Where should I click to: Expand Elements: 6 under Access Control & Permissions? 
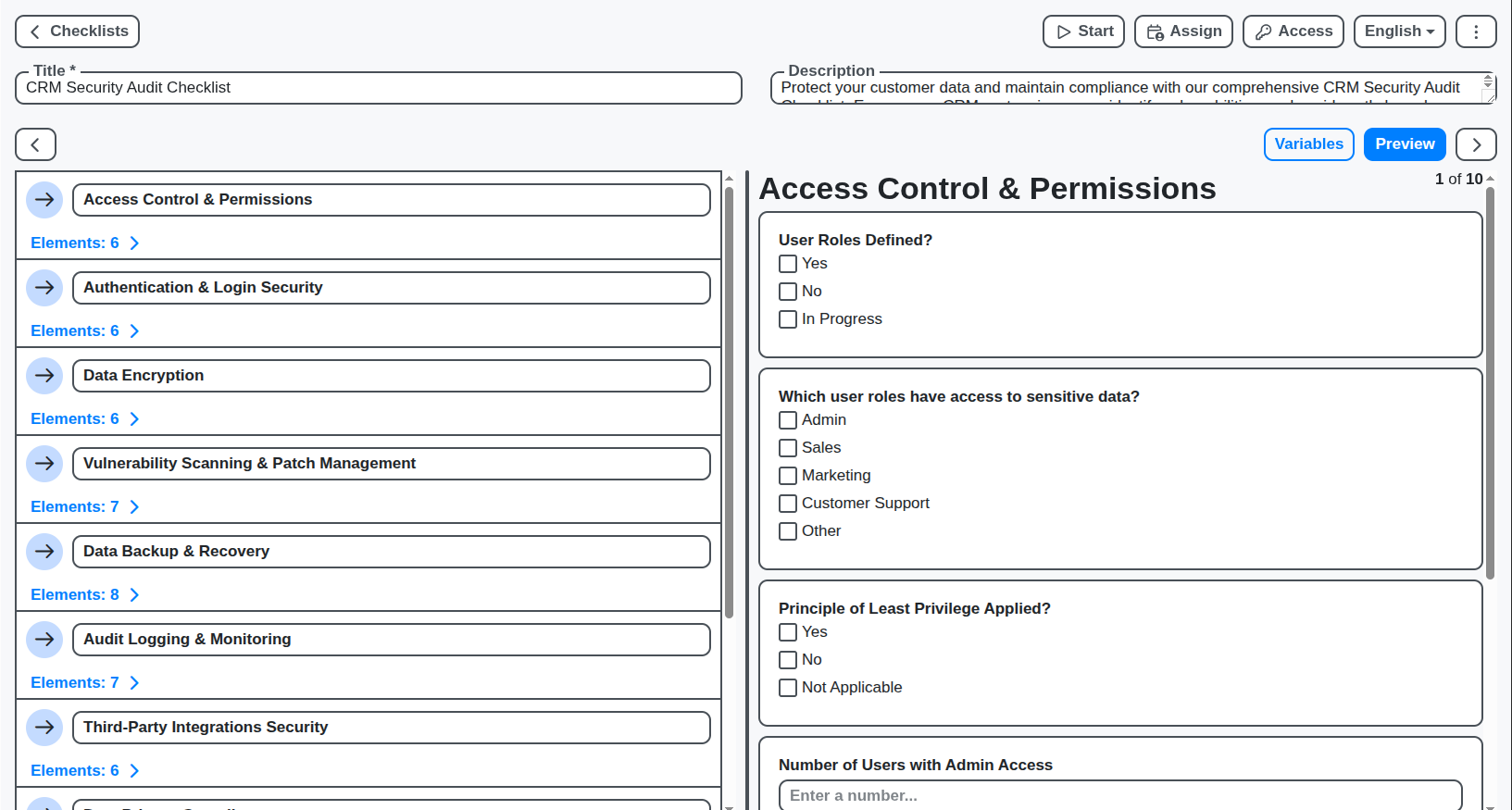[85, 243]
